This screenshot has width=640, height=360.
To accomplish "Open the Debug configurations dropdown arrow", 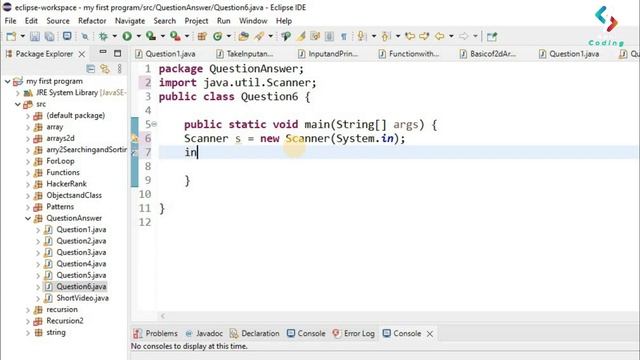I will 115,36.
